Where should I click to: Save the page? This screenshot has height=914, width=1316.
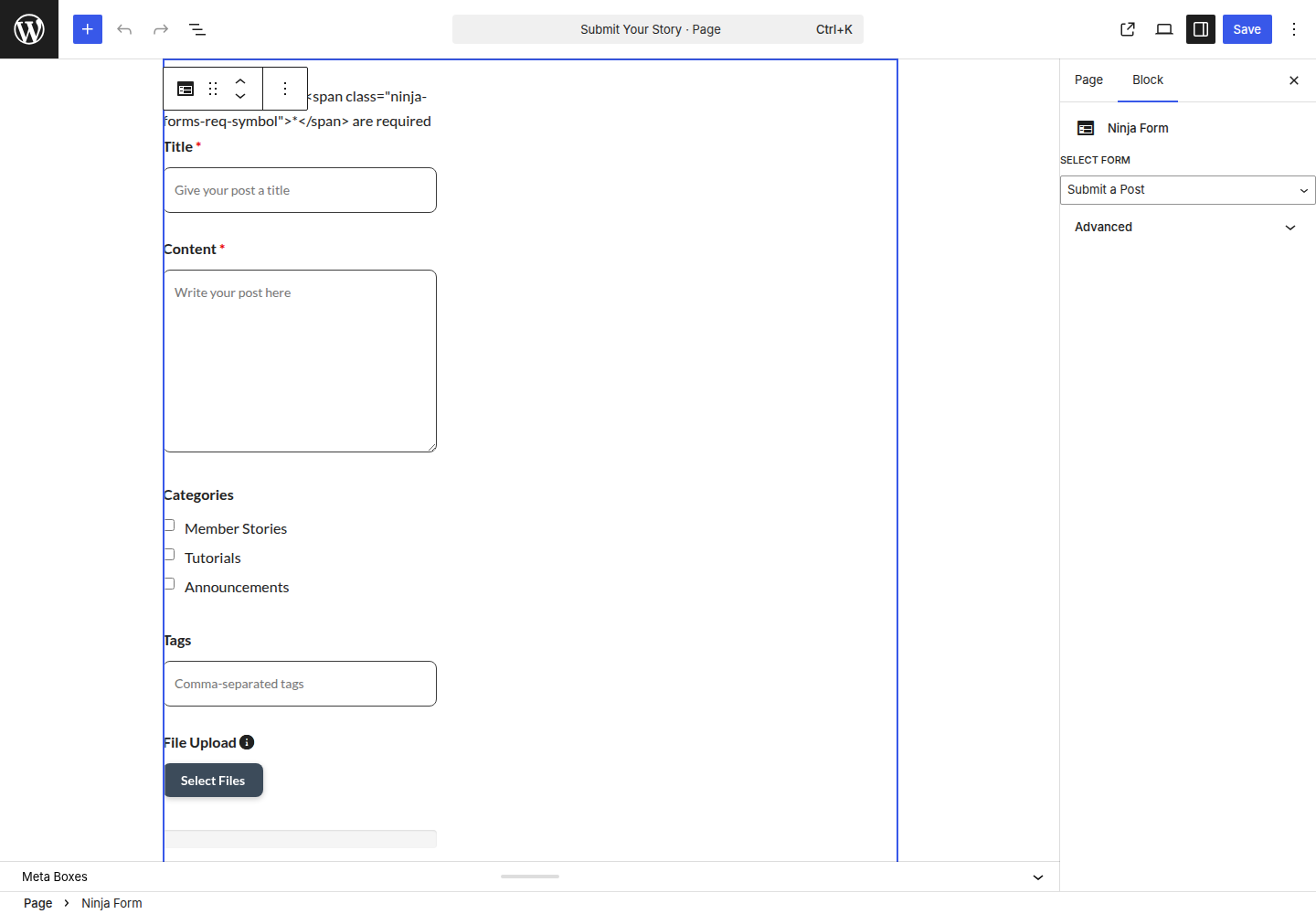(x=1247, y=29)
